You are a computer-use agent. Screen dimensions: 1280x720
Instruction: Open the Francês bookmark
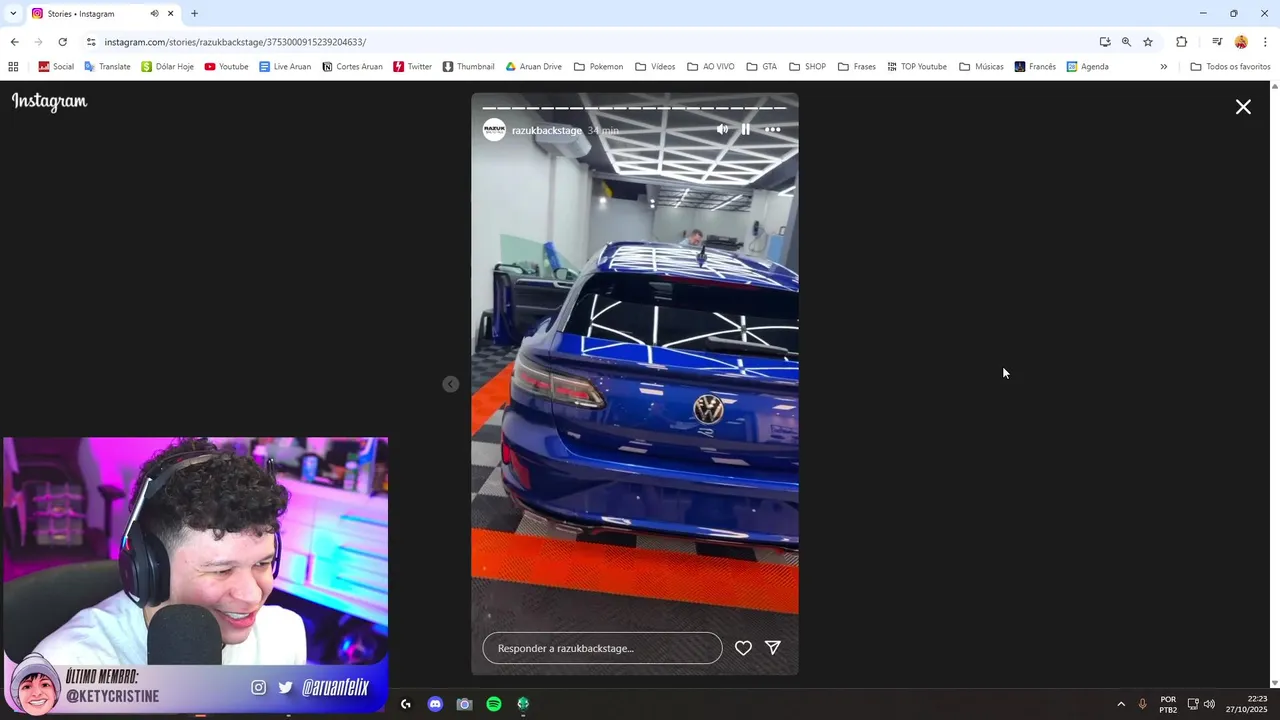coord(1035,67)
